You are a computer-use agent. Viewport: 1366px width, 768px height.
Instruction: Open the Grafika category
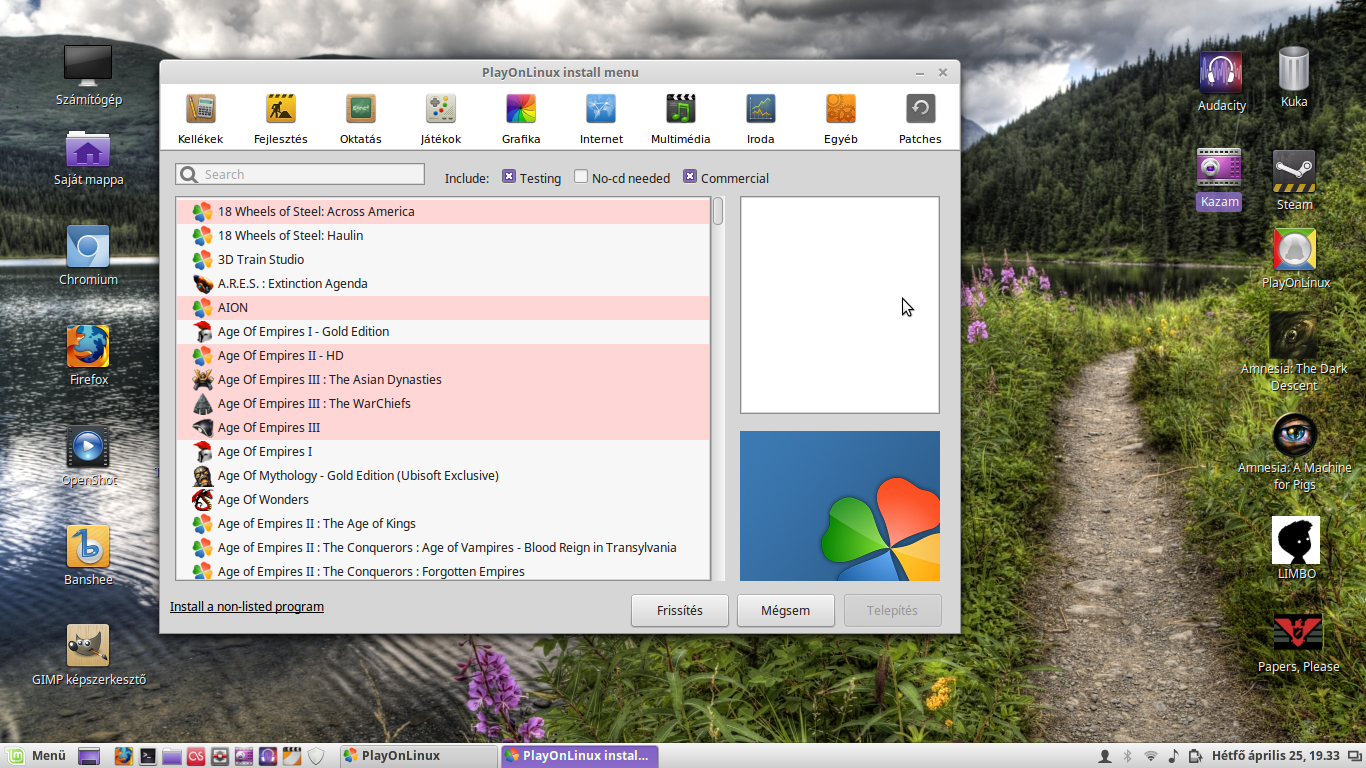pyautogui.click(x=521, y=119)
